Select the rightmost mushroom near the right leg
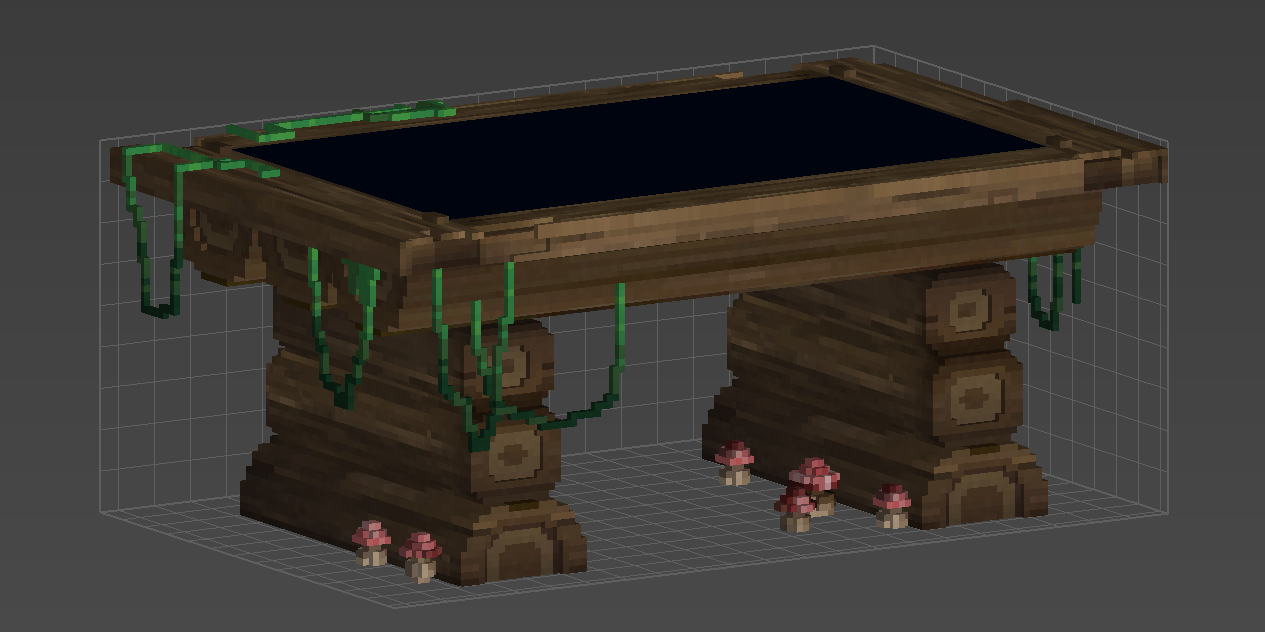The height and width of the screenshot is (632, 1265). coord(891,504)
